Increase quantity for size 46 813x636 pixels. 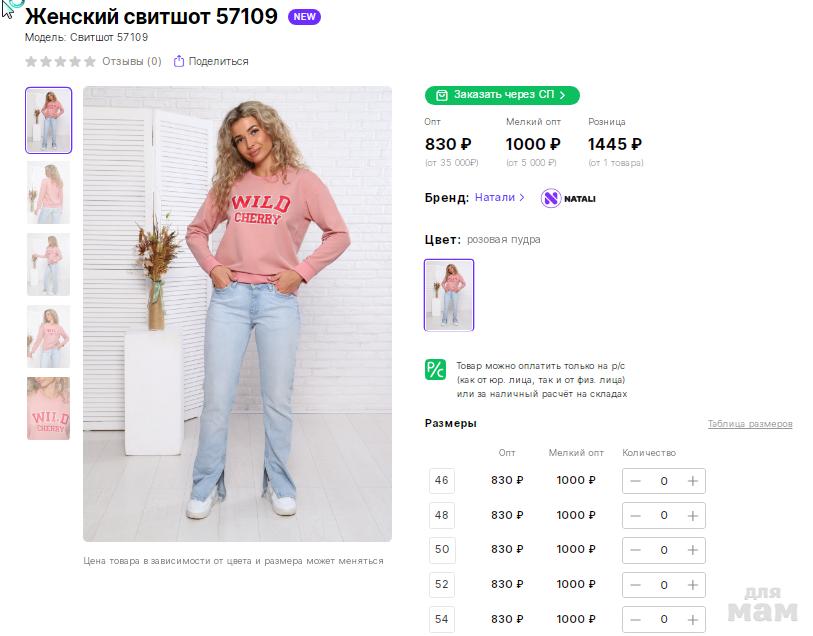(x=692, y=481)
